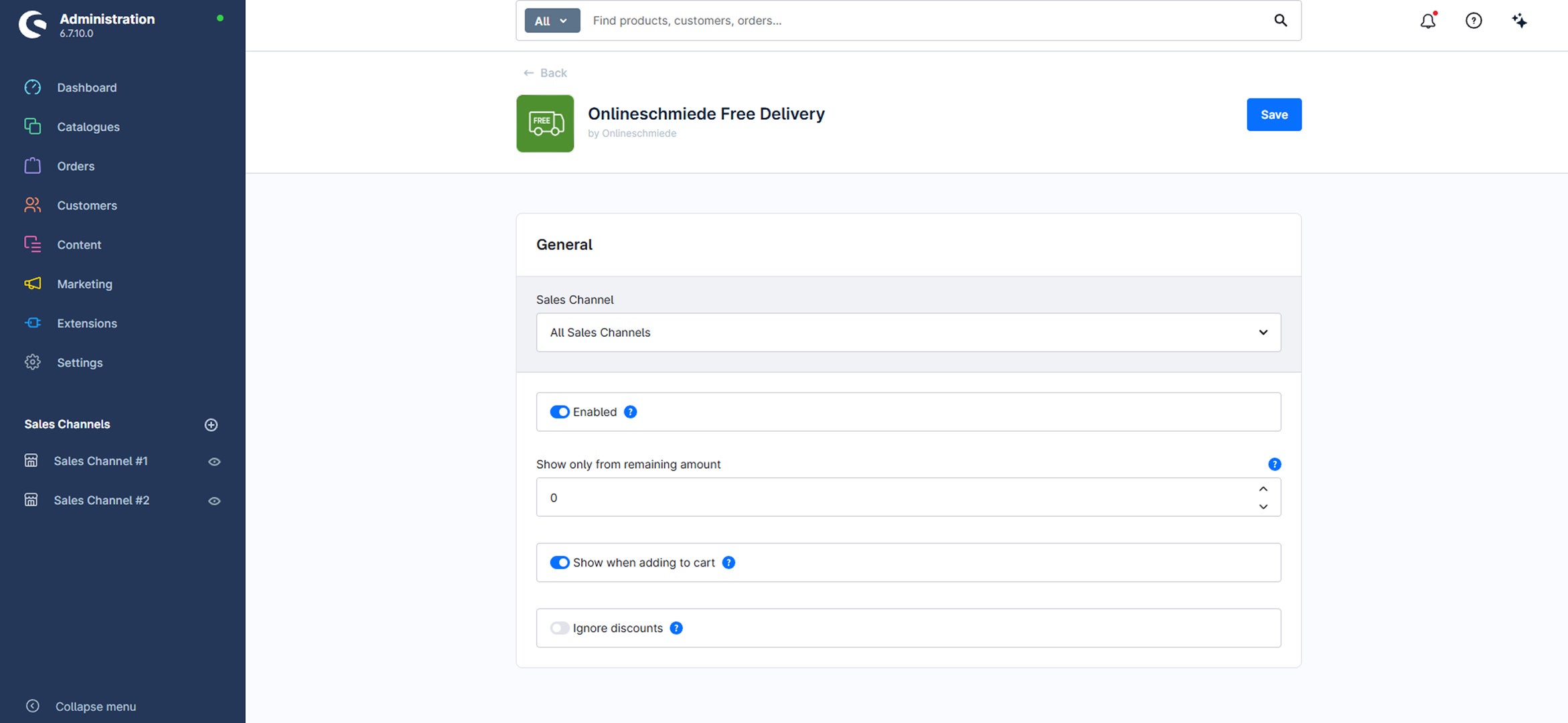This screenshot has width=1568, height=723.
Task: Click the Settings gear icon
Action: tap(33, 362)
